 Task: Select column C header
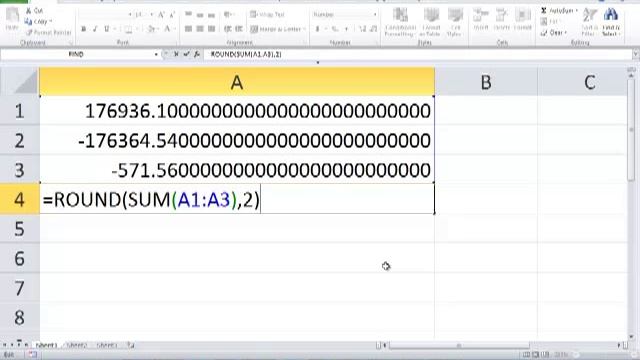[589, 82]
